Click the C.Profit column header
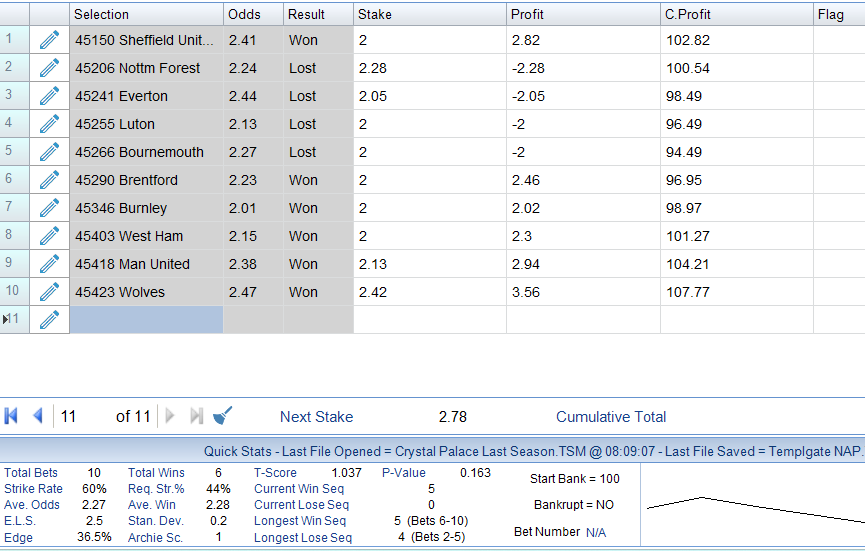This screenshot has width=865, height=551. [736, 14]
